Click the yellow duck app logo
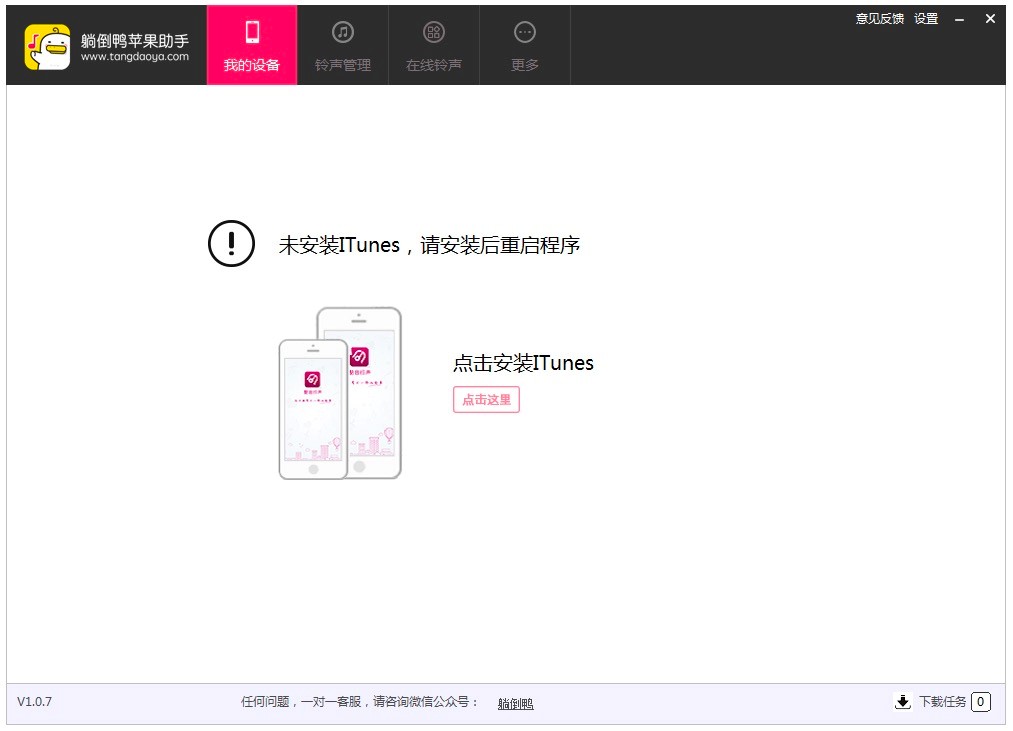 click(x=47, y=47)
